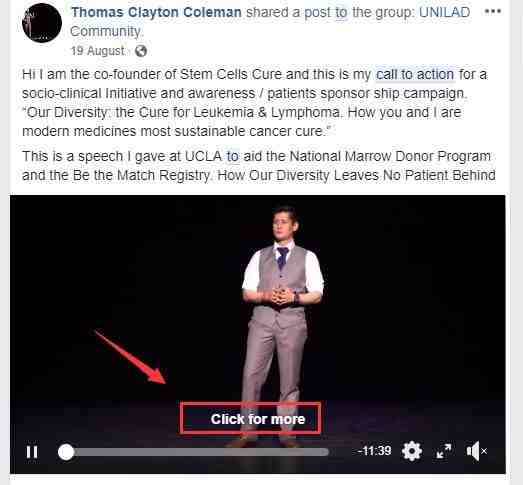Click the "to" link after UCLA
The width and height of the screenshot is (523, 485).
pos(233,156)
